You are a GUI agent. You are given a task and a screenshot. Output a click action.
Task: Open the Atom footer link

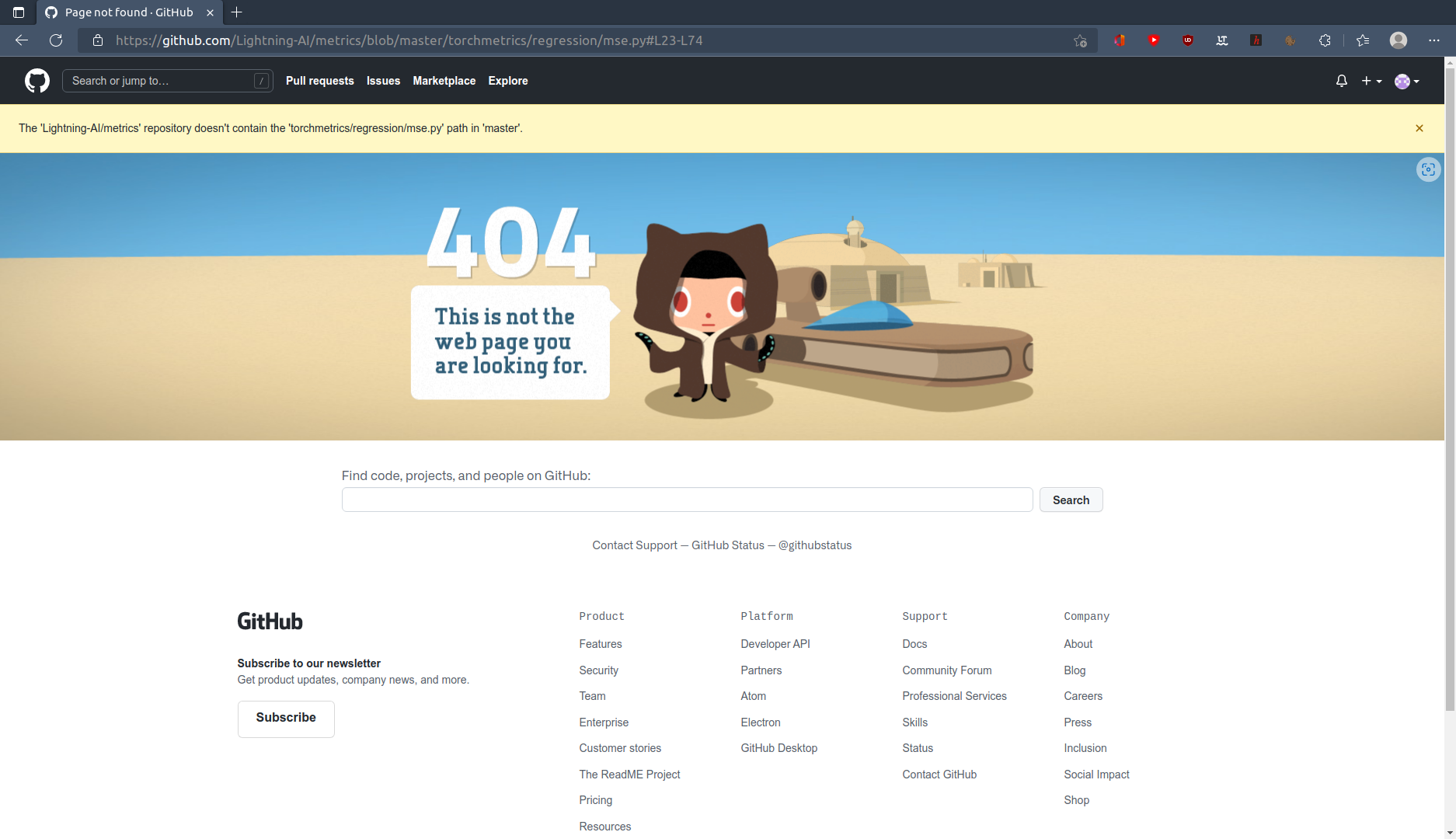[754, 696]
